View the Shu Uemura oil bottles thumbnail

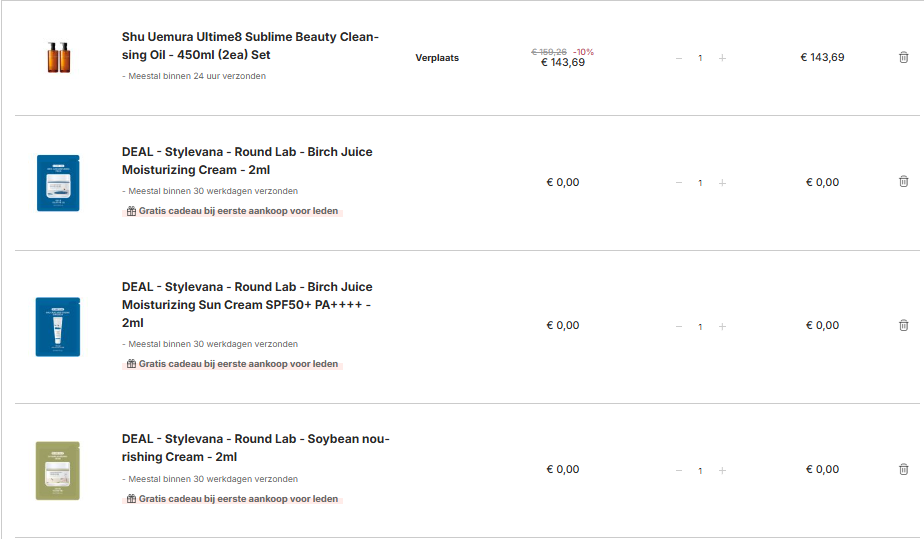point(58,58)
